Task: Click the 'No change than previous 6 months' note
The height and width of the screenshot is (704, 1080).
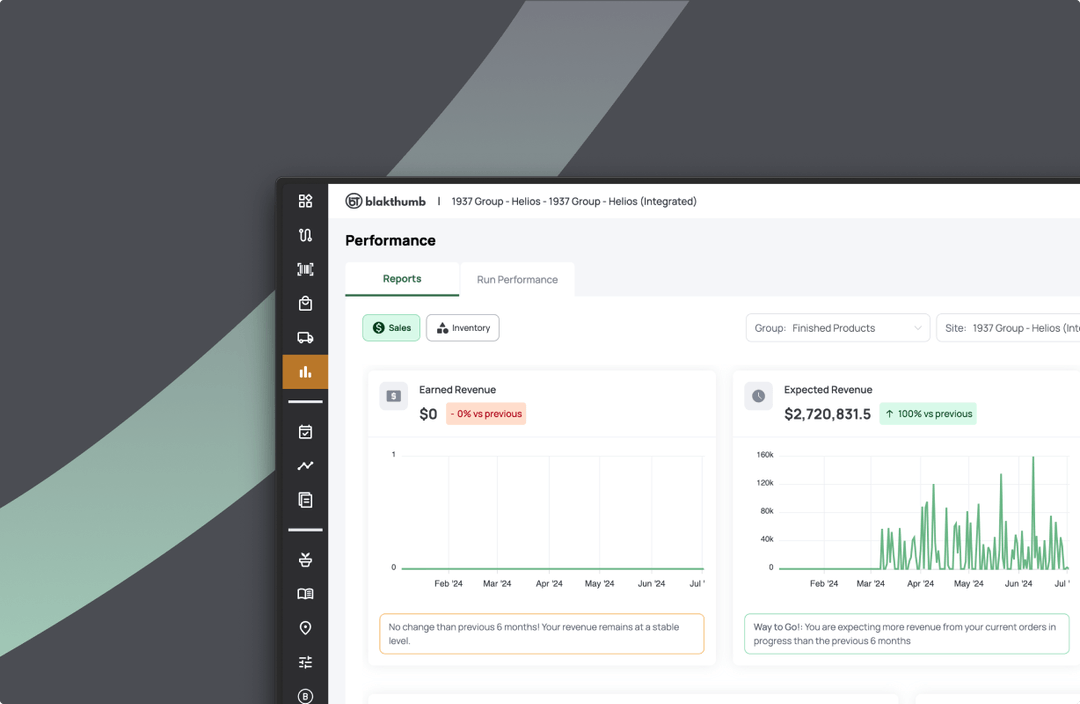Action: (541, 634)
